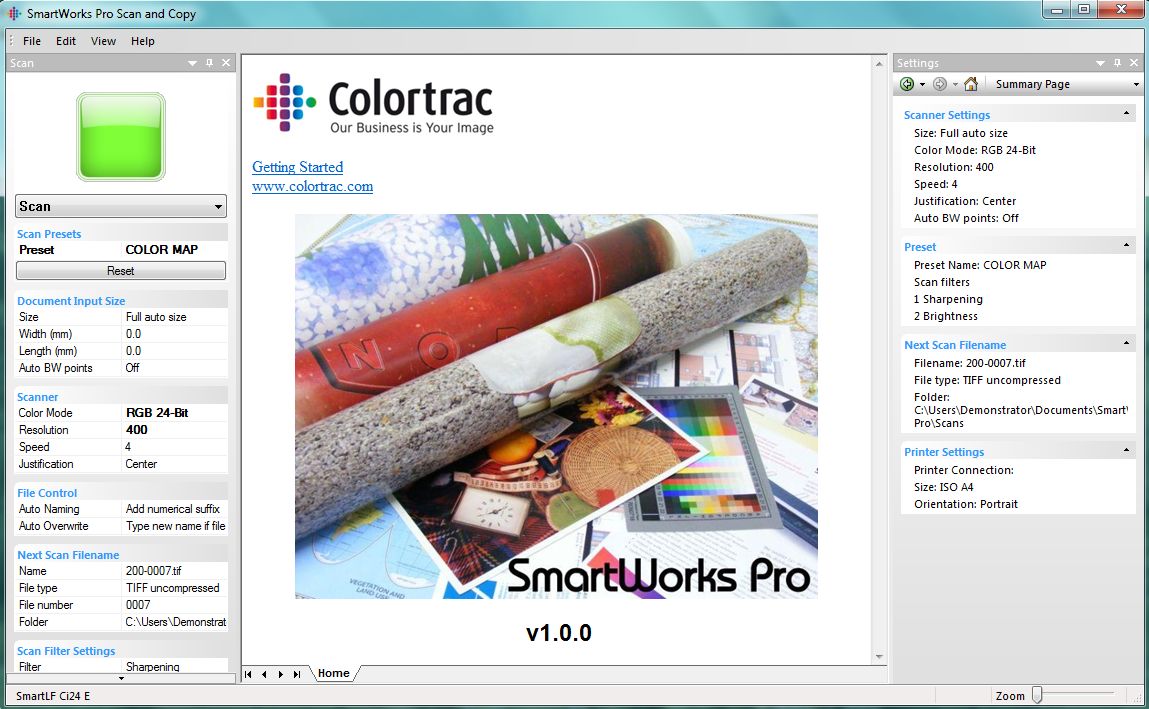Viewport: 1149px width, 709px height.
Task: Open the Scan mode dropdown
Action: (x=218, y=207)
